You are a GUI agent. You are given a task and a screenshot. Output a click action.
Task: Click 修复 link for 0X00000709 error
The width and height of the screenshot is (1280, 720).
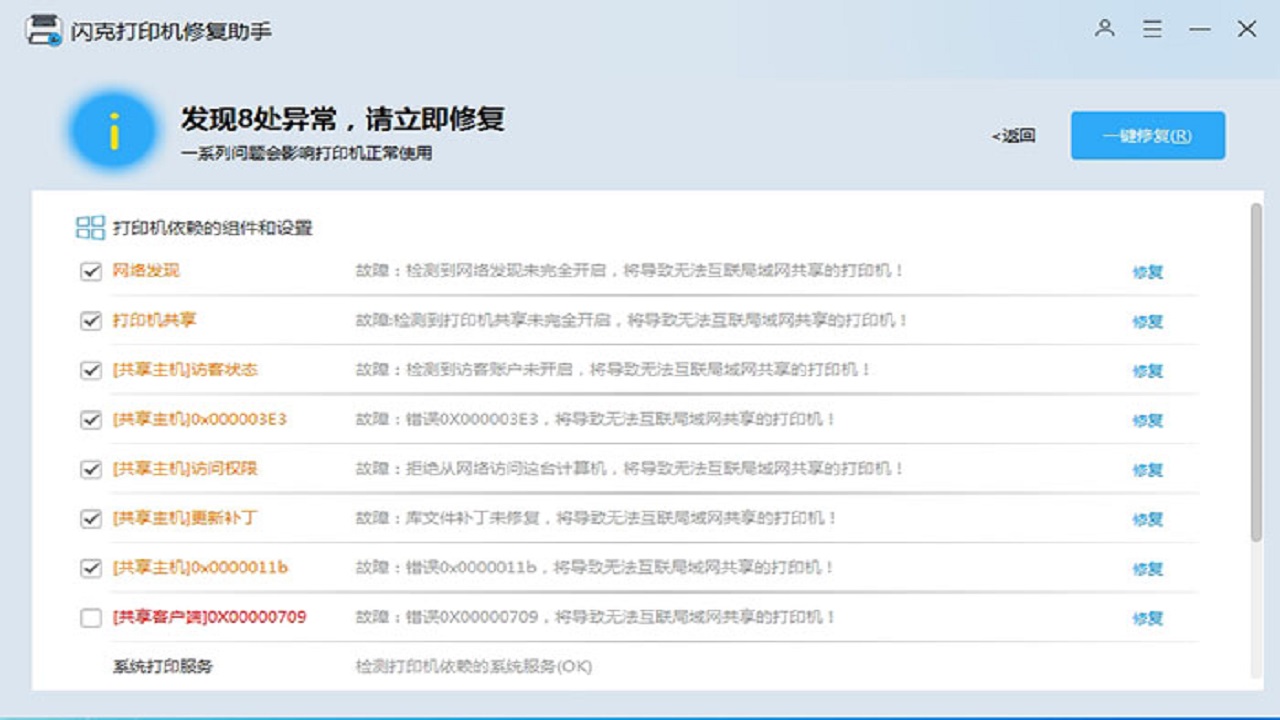(x=1147, y=618)
